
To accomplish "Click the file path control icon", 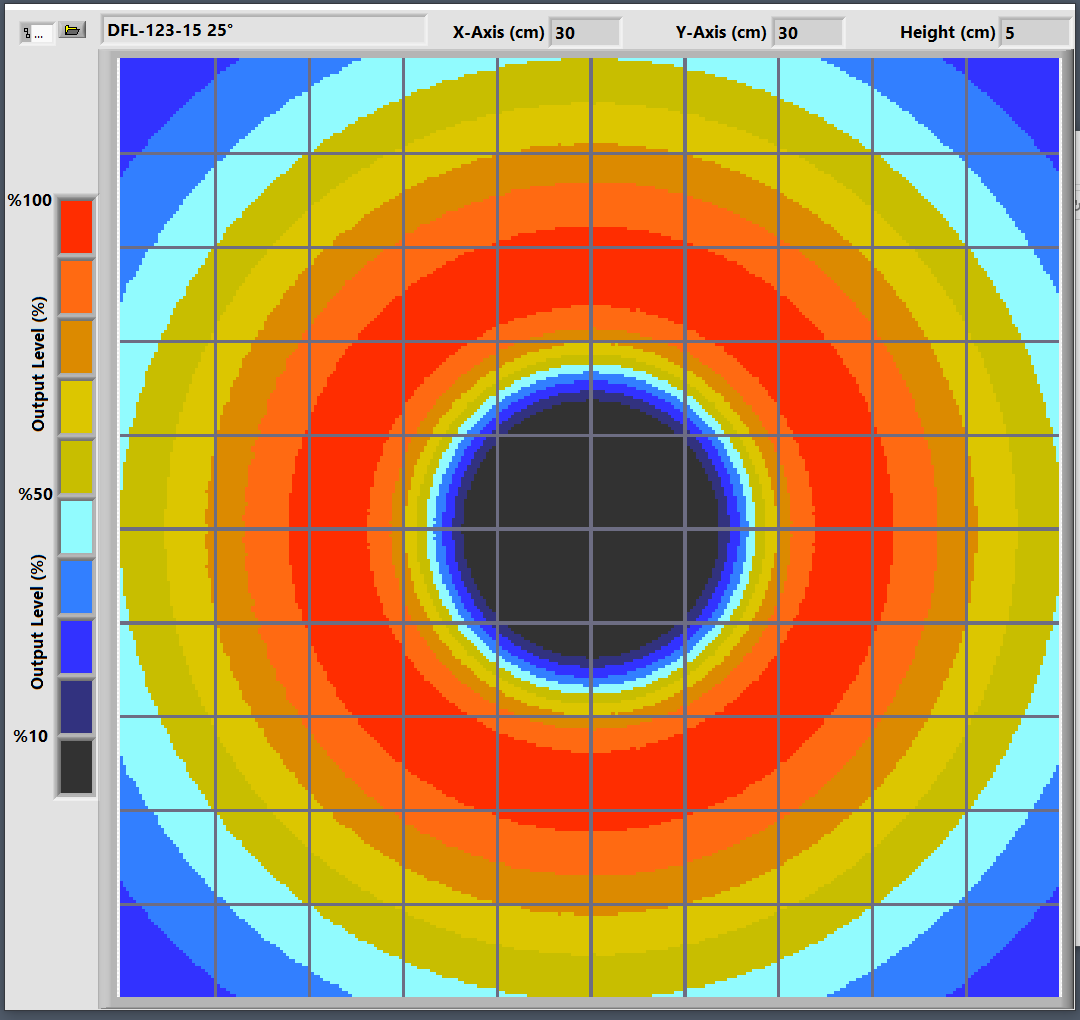I will click(x=37, y=32).
